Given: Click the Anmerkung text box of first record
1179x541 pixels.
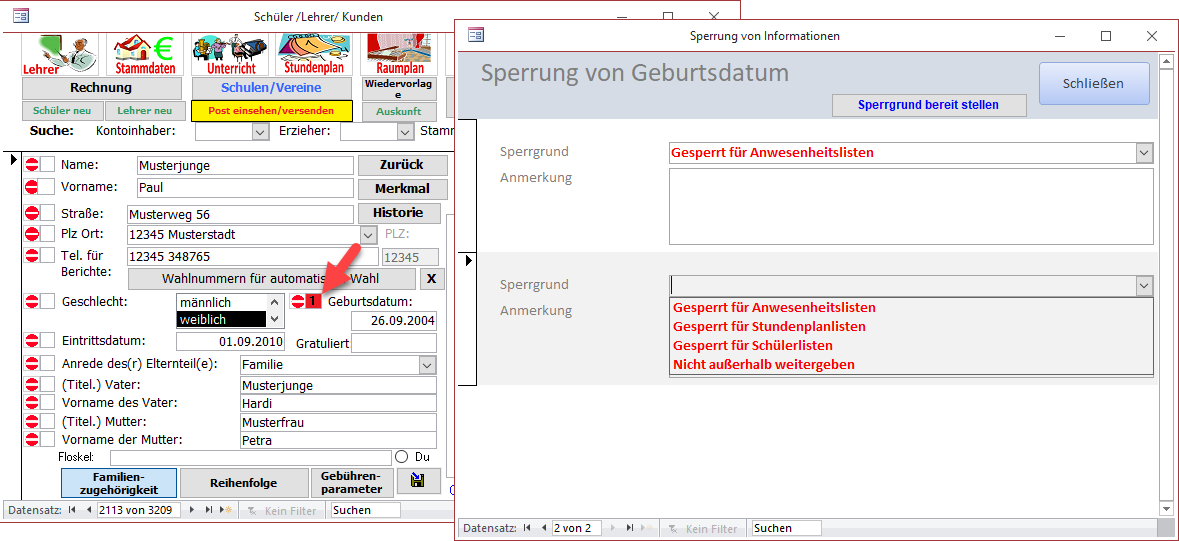Looking at the screenshot, I should coord(910,205).
